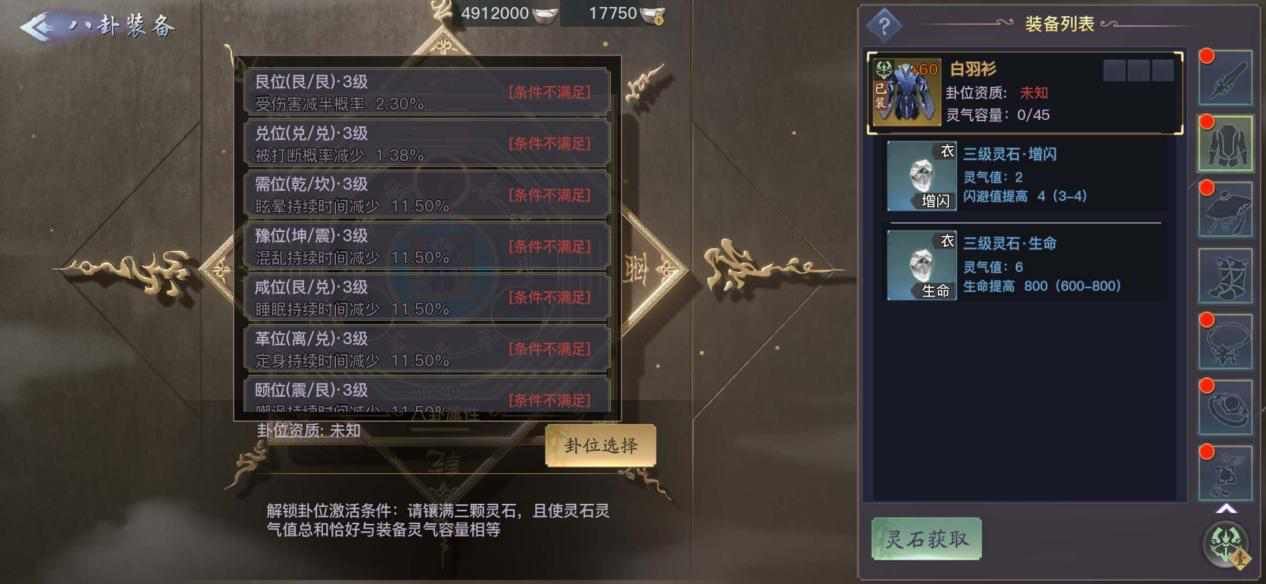Select the necklace equipment slot
The width and height of the screenshot is (1266, 584).
[x=1225, y=342]
